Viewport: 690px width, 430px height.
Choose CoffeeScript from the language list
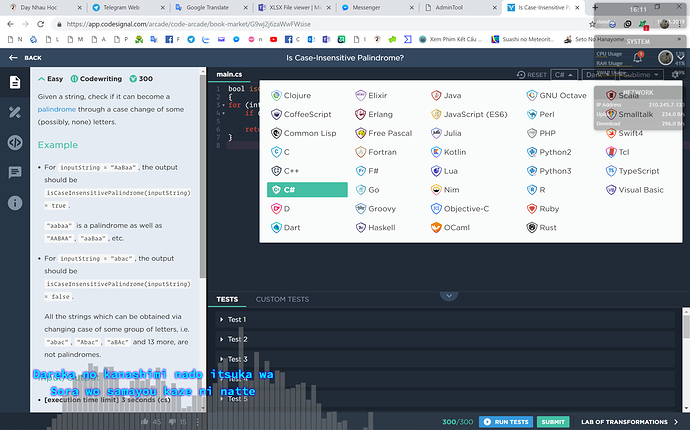(x=301, y=114)
